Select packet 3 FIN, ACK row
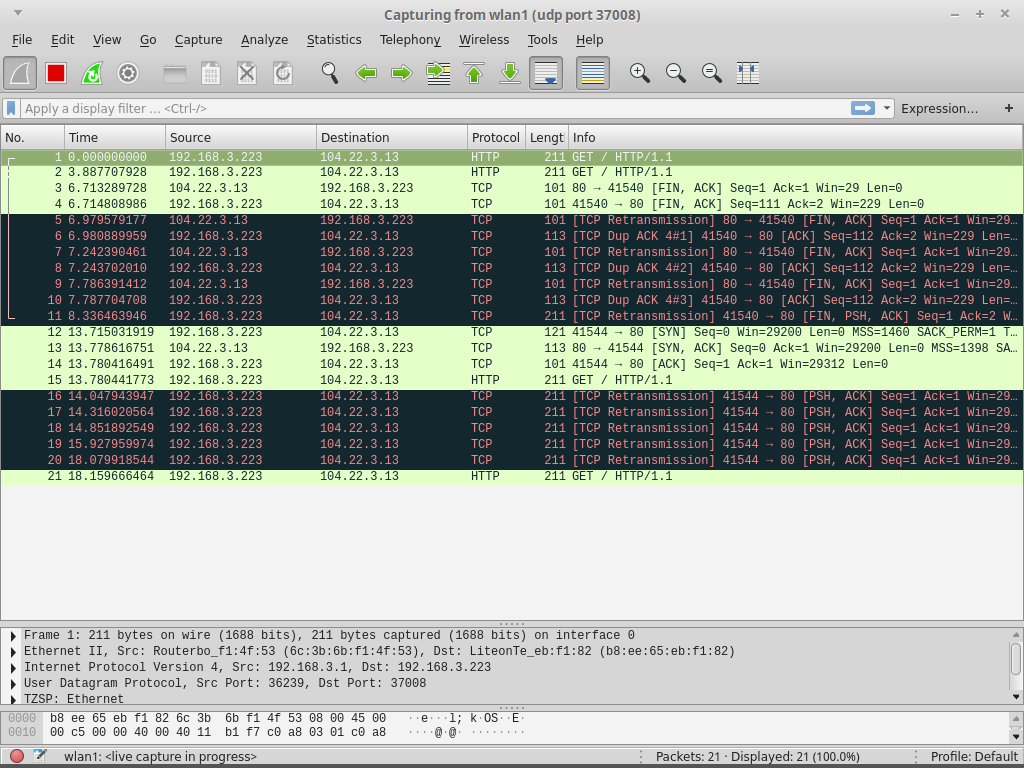Image resolution: width=1024 pixels, height=768 pixels. click(512, 188)
